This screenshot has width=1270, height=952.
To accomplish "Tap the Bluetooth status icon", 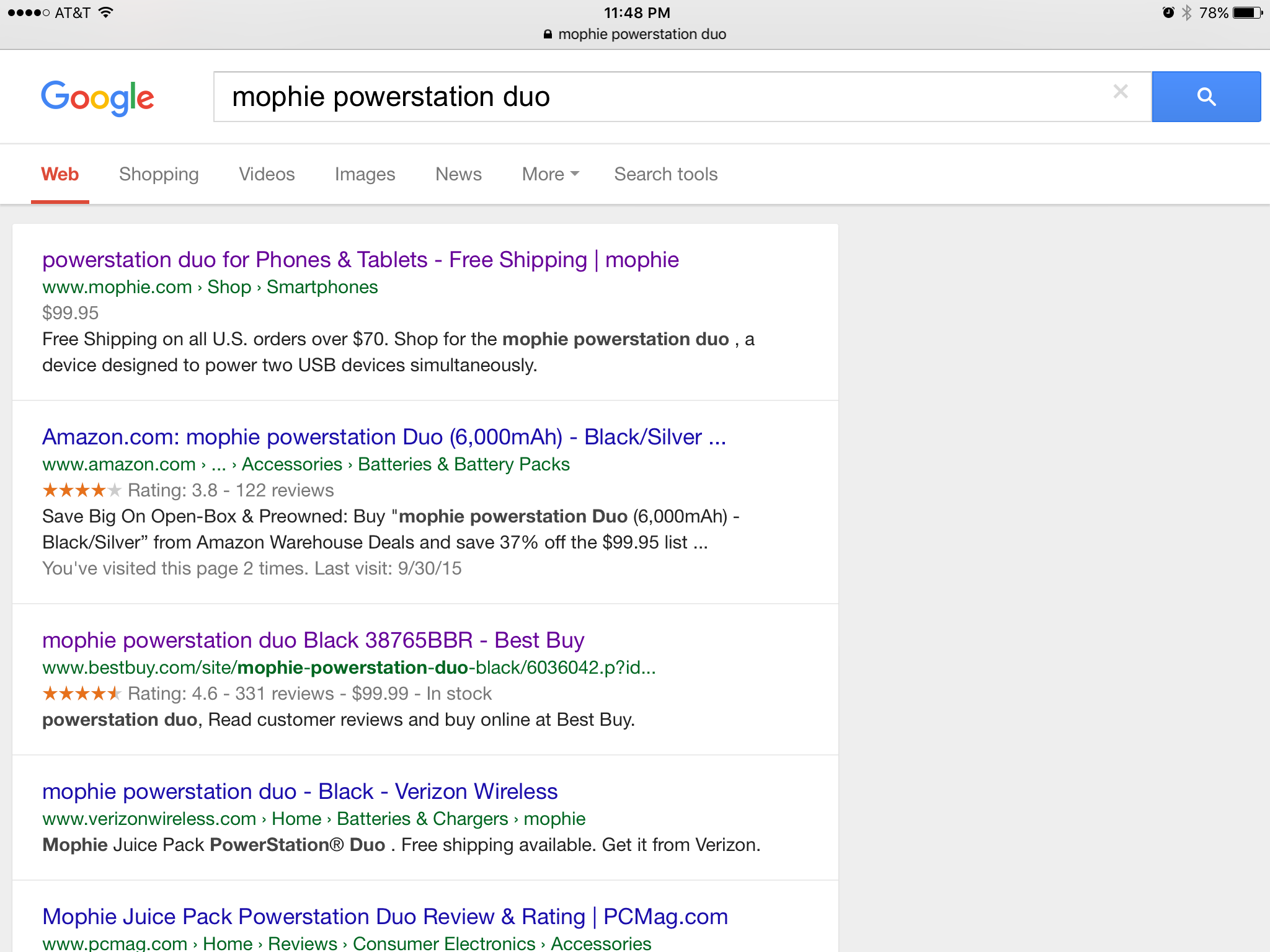I will (1187, 13).
